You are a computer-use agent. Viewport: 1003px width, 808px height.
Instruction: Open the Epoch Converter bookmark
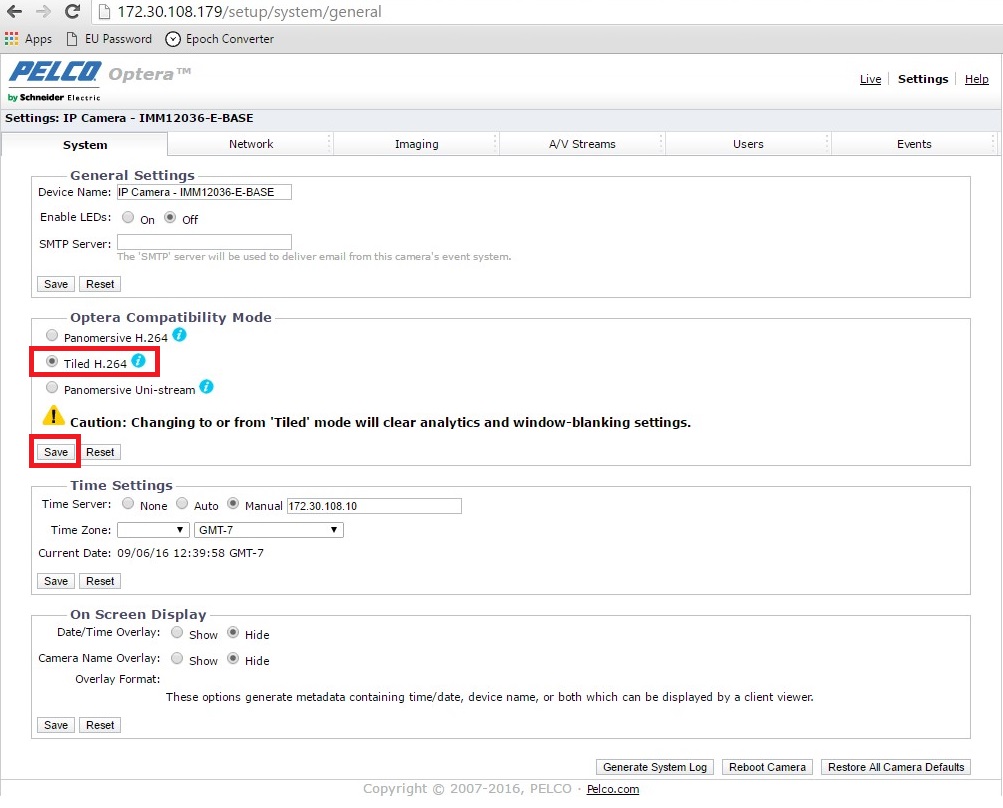(219, 39)
